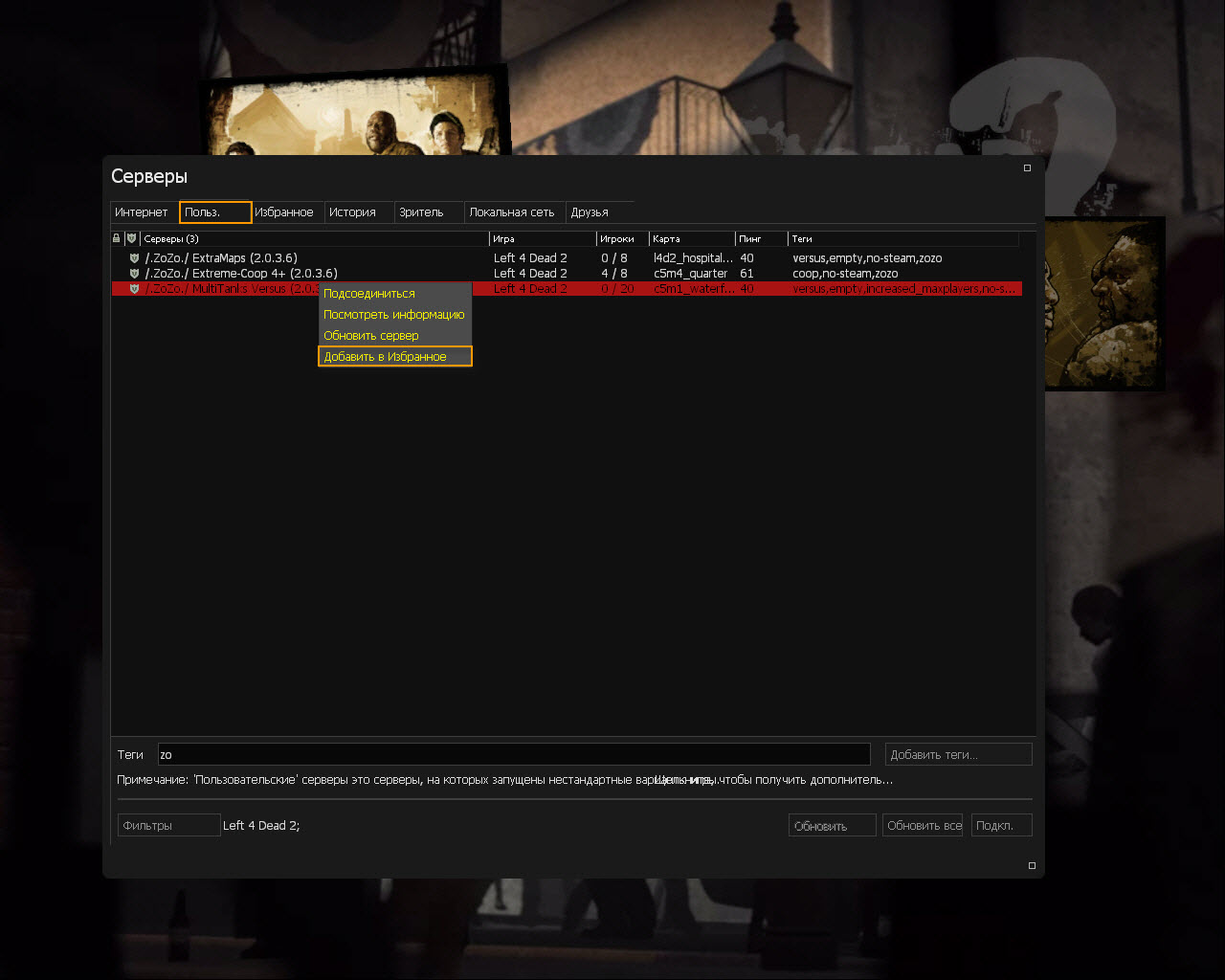This screenshot has width=1225, height=980.
Task: Switch to the Избранное tab
Action: pos(284,212)
